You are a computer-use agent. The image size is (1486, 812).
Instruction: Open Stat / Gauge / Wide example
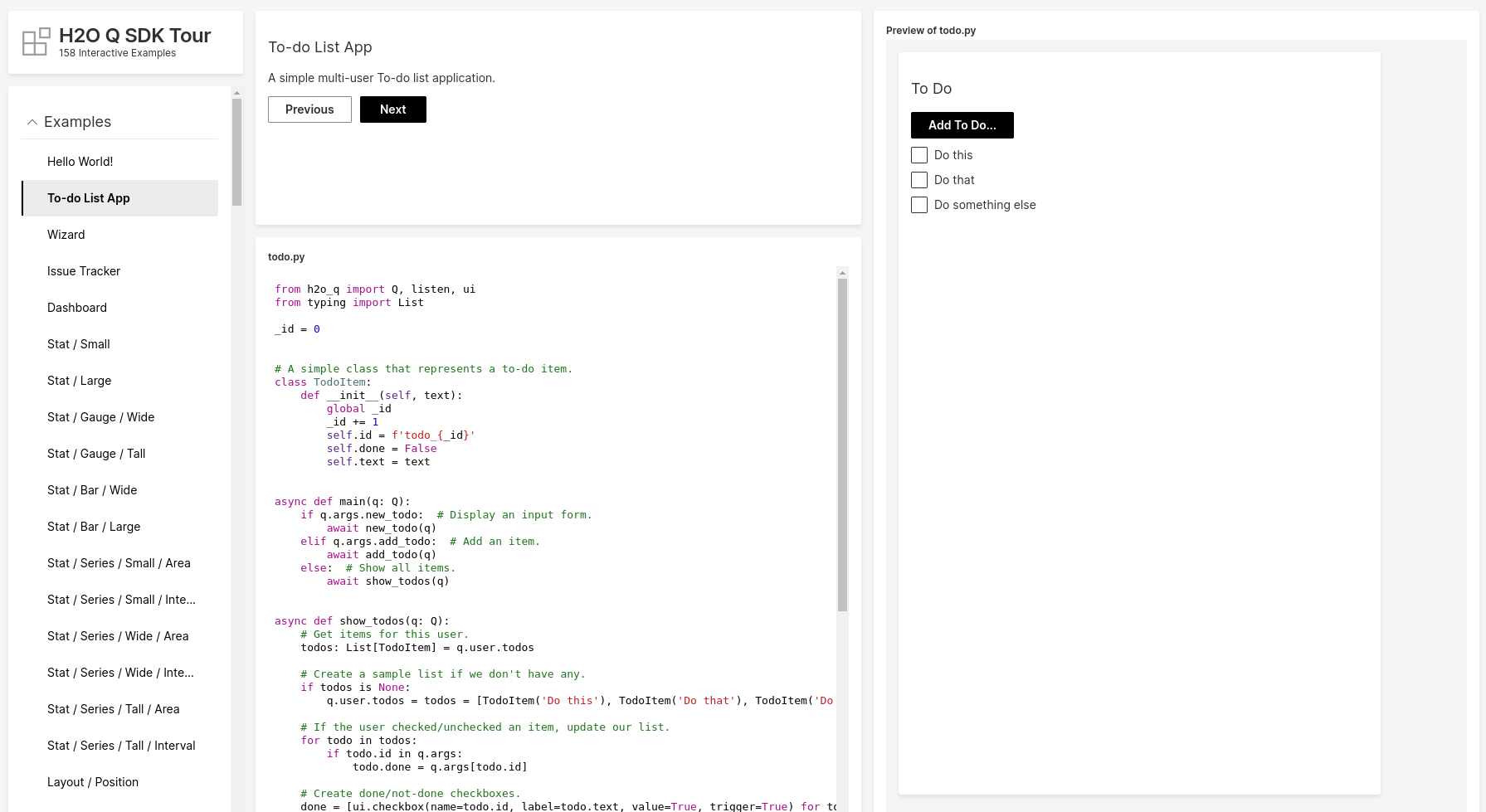tap(100, 417)
